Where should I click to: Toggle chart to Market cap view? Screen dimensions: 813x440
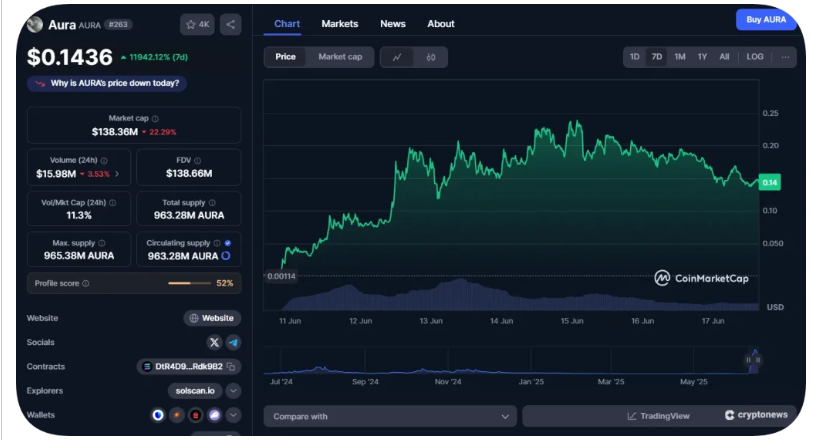coord(340,57)
